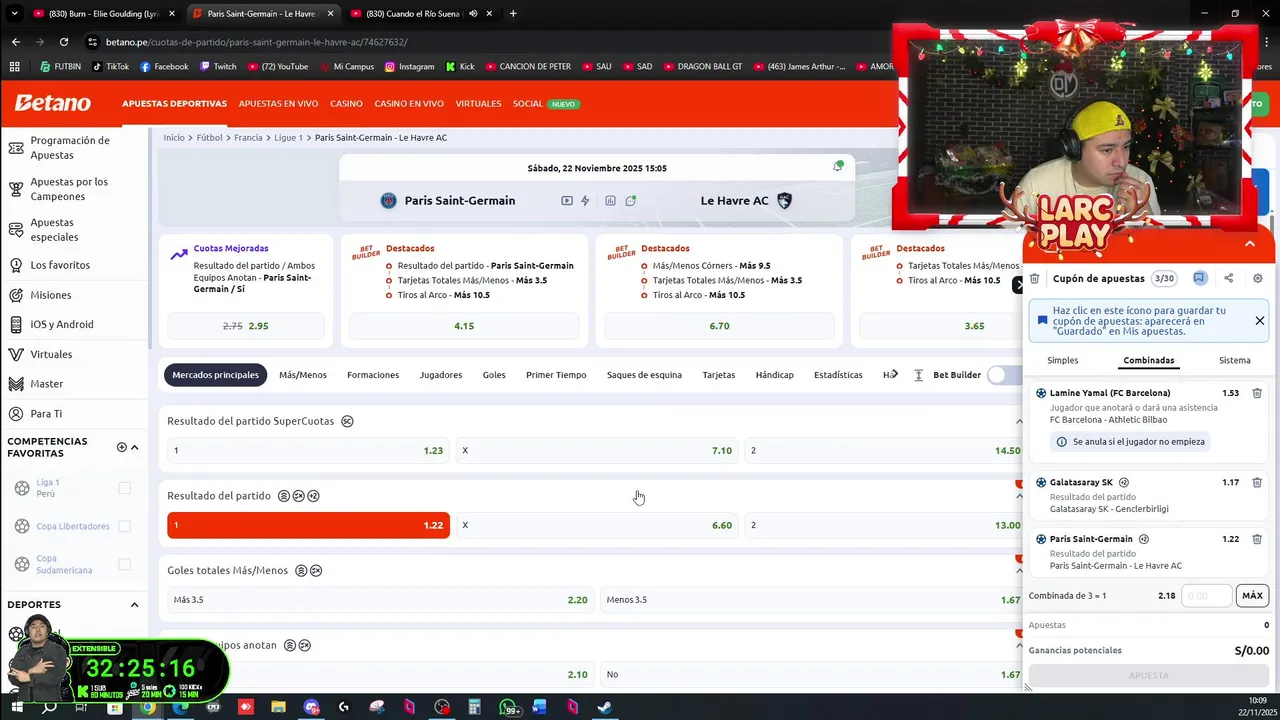The width and height of the screenshot is (1280, 720).
Task: Clear the bet slip with top trash icon
Action: pos(1035,279)
